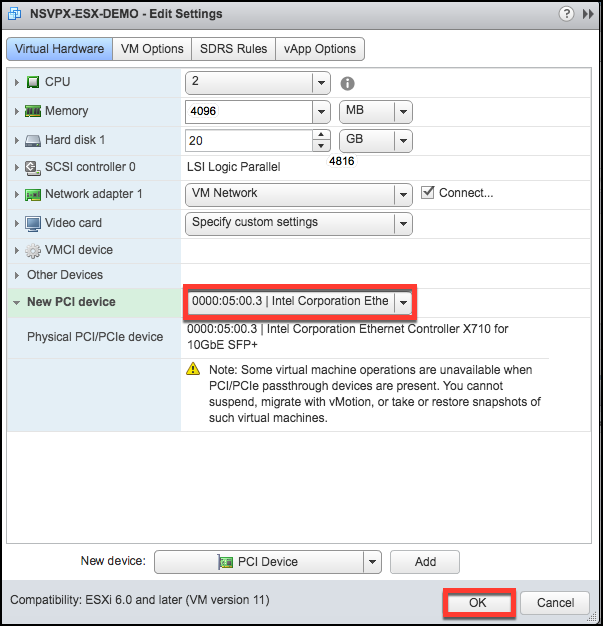Click the Video card monitor icon
This screenshot has width=603, height=626.
coord(33,224)
